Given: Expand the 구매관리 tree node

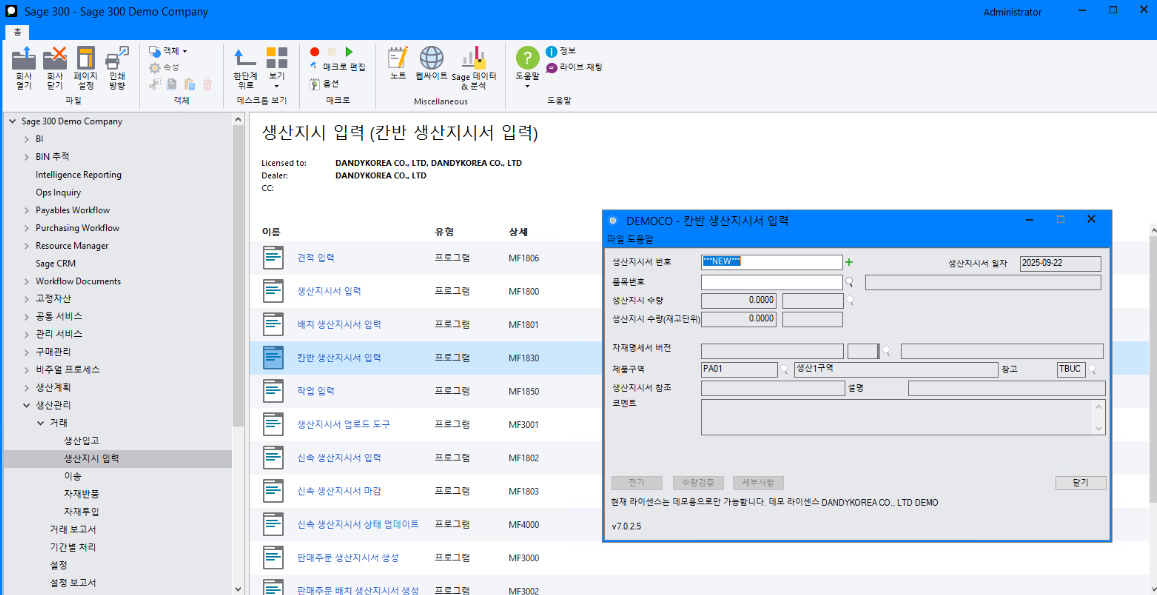Looking at the screenshot, I should click(27, 352).
